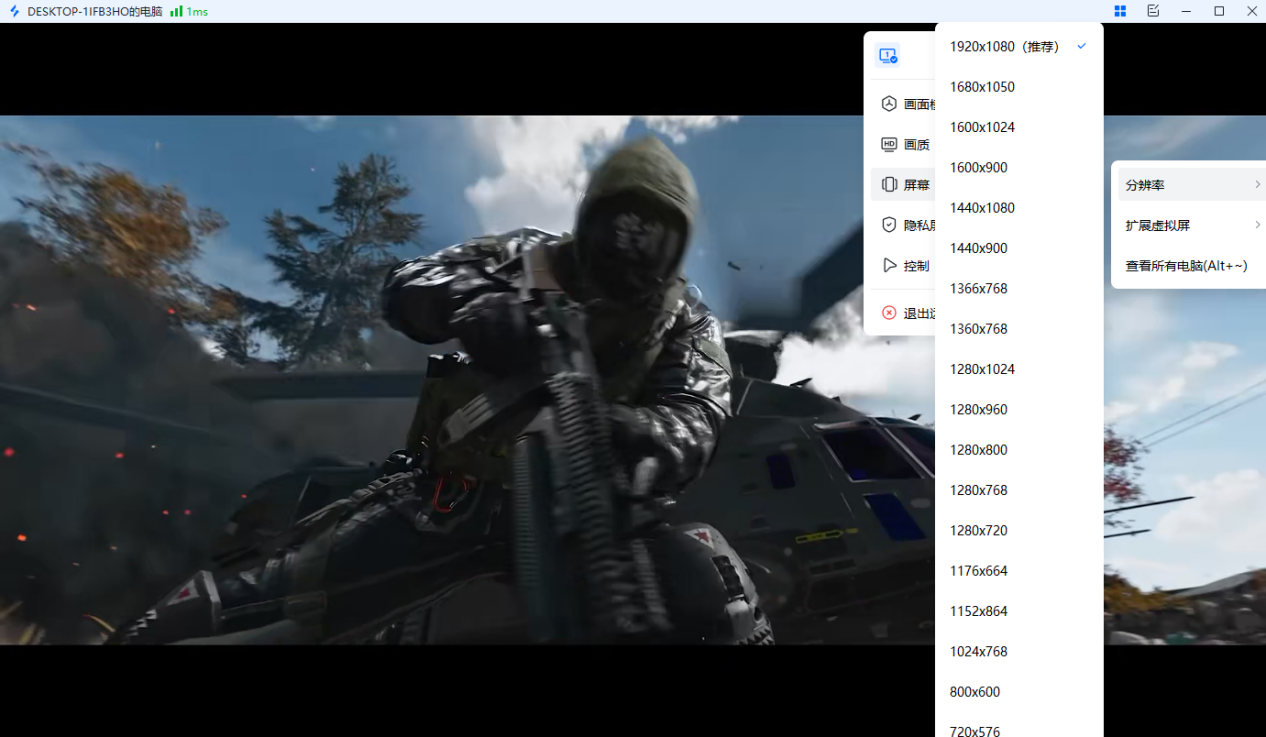Click the 控制 triangle icon

[889, 266]
